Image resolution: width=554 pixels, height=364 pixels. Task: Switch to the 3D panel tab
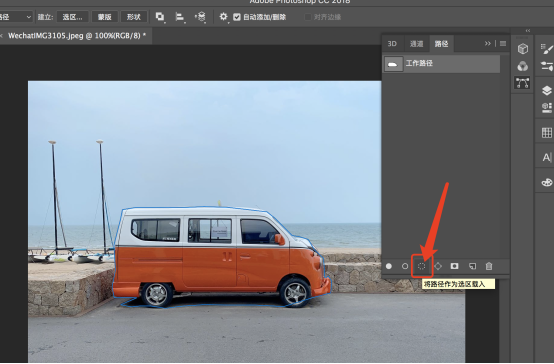[x=392, y=44]
